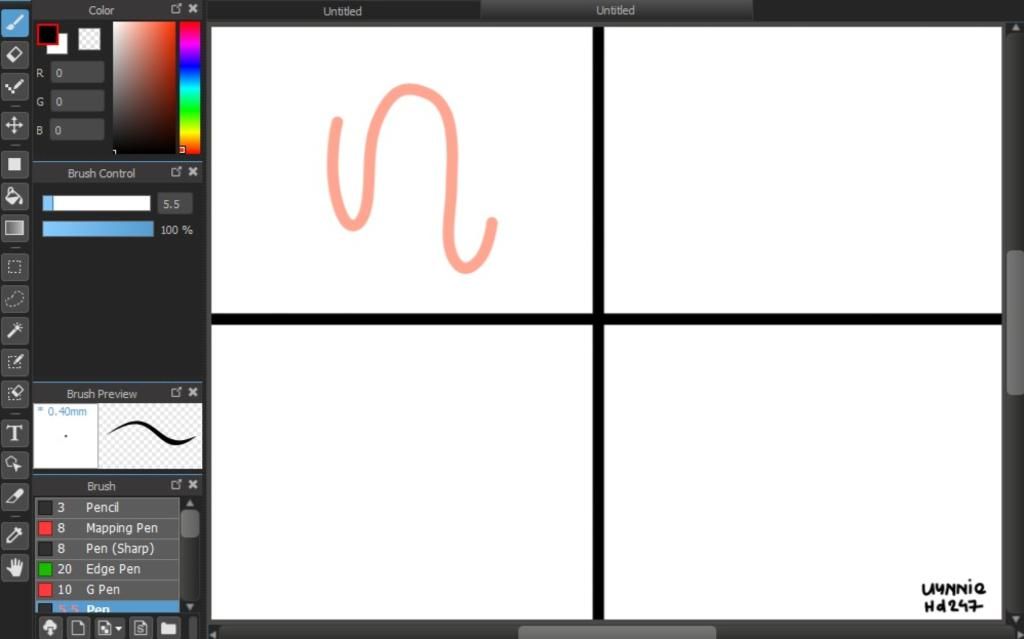
Task: Click the white background color swatch
Action: point(61,47)
